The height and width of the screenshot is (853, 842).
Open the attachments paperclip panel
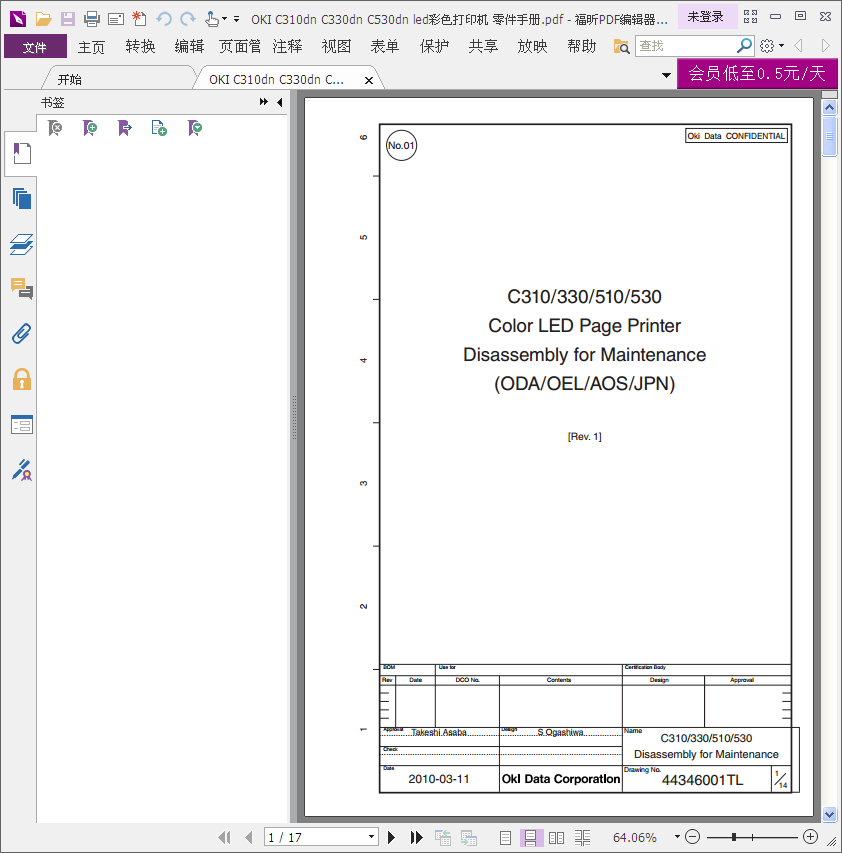click(22, 333)
